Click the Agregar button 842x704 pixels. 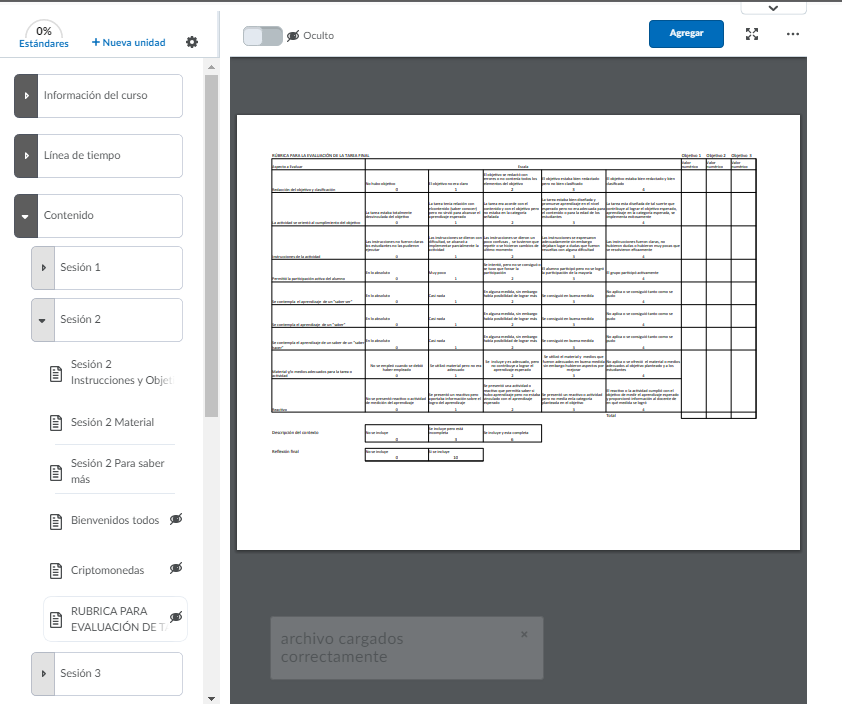point(686,33)
